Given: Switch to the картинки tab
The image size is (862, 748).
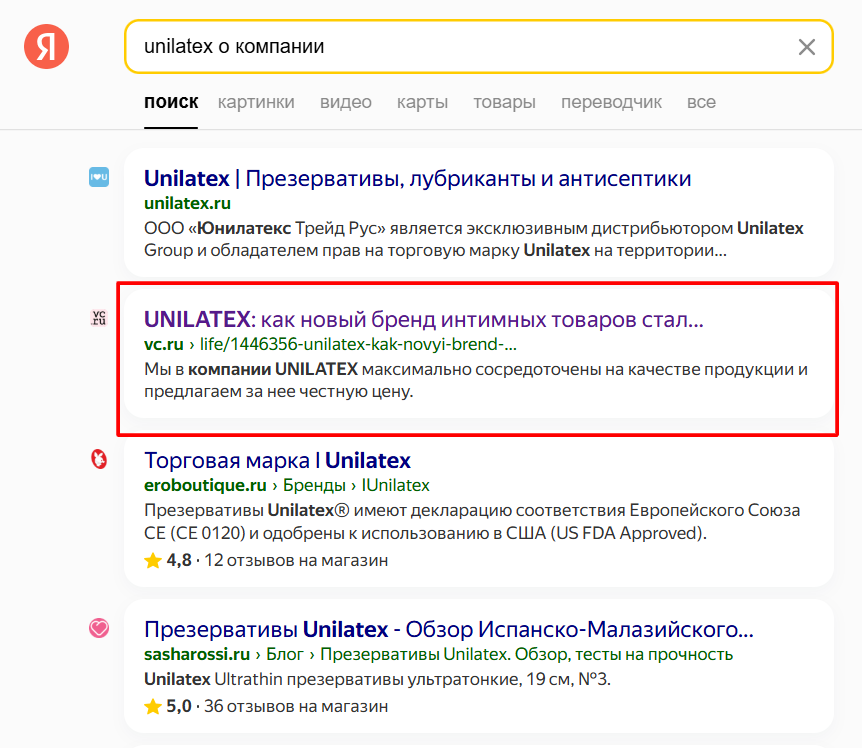Looking at the screenshot, I should [x=256, y=102].
